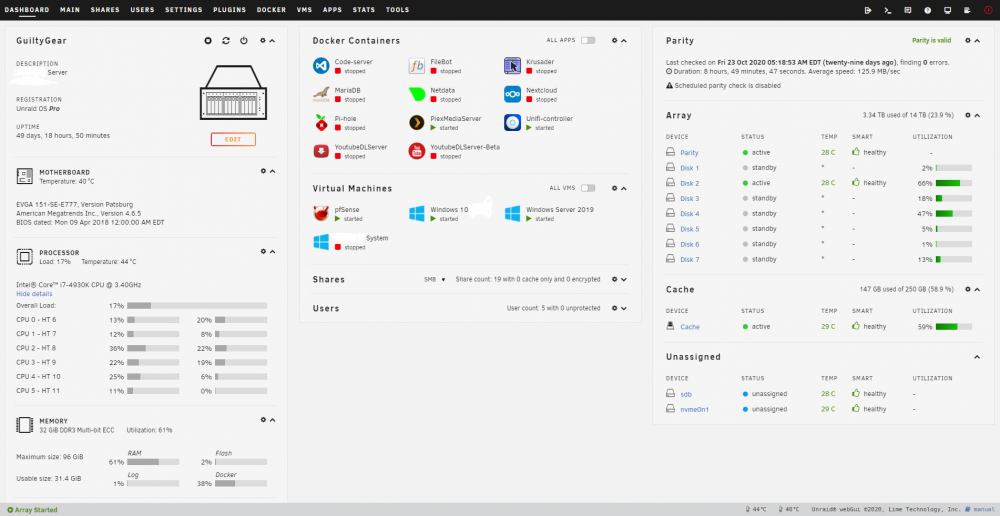Open the Code-server container icon

point(321,66)
